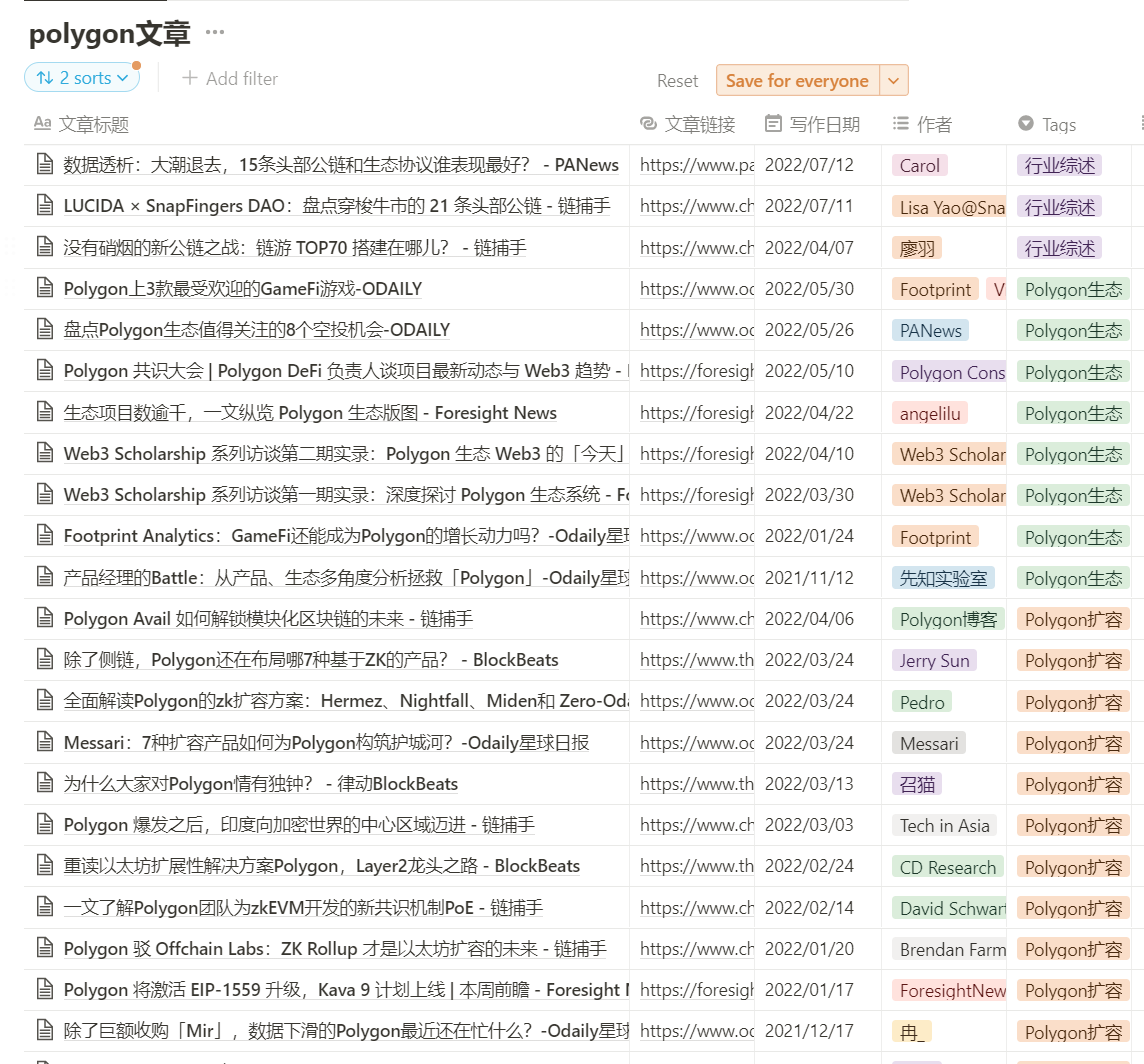Click the date 2022/05/30
The height and width of the screenshot is (1064, 1144).
[x=809, y=289]
